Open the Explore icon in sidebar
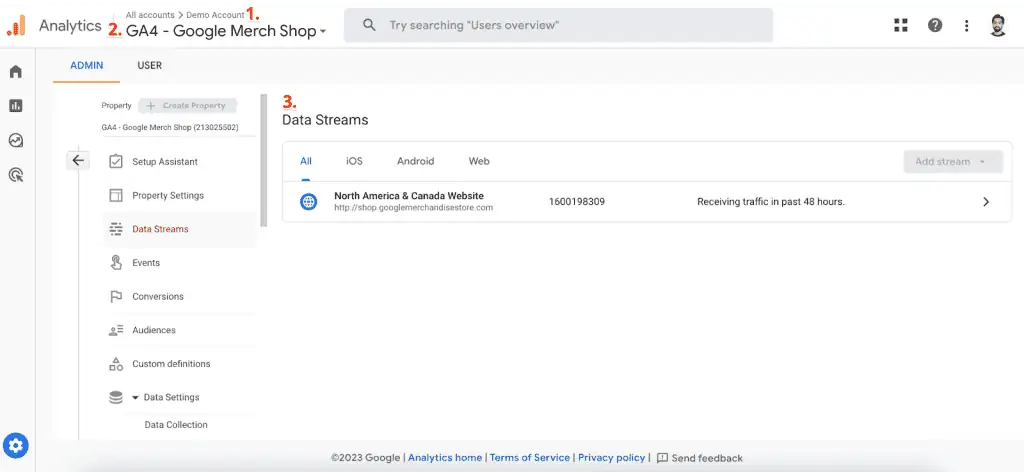 pyautogui.click(x=16, y=140)
